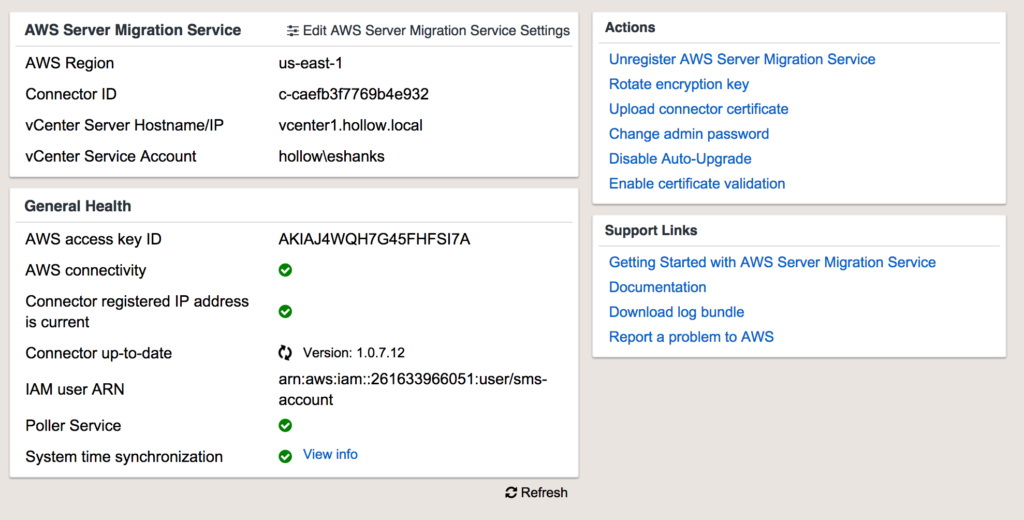
Task: Click the AWS connectivity green check icon
Action: tap(285, 270)
